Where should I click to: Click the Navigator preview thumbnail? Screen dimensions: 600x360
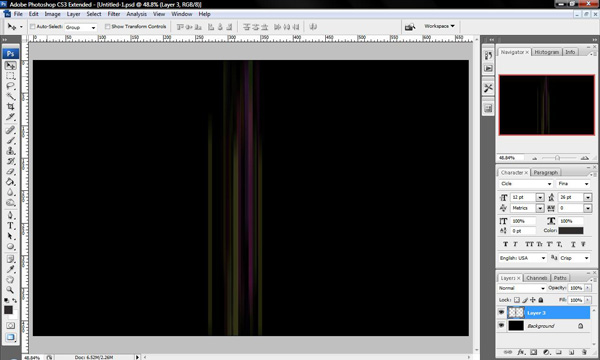coord(546,105)
